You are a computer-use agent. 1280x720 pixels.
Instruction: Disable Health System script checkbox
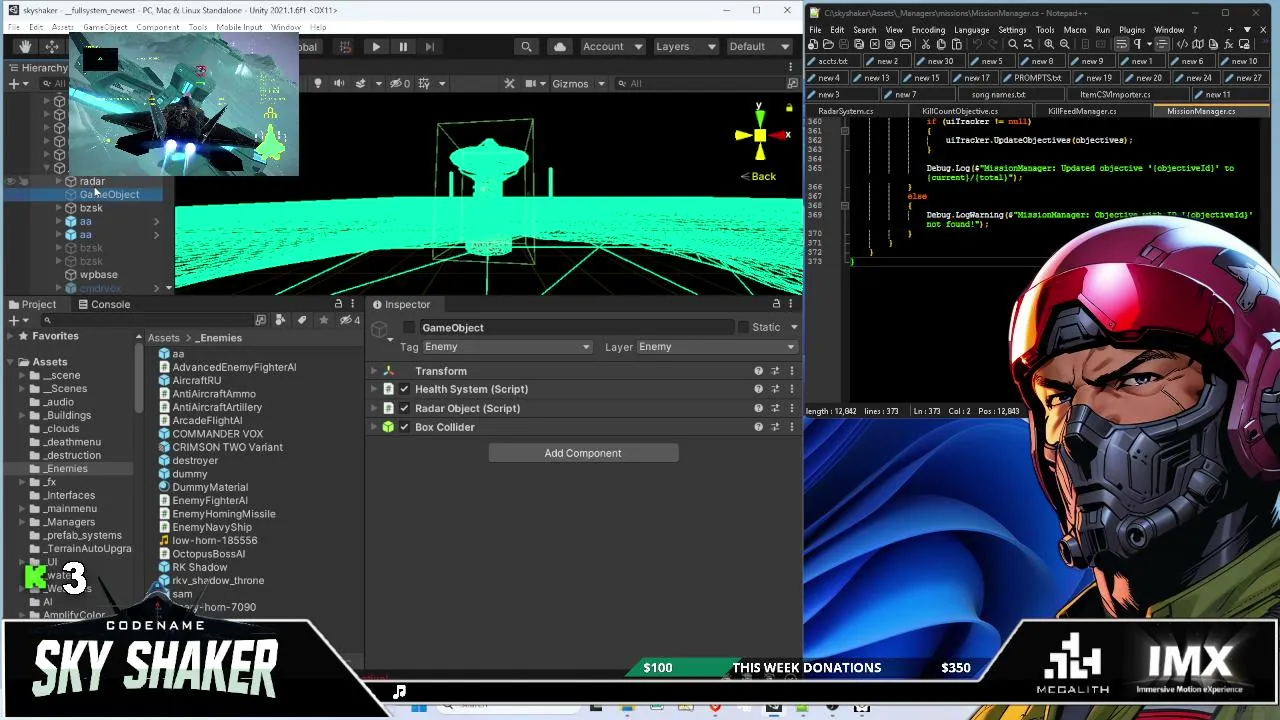(404, 389)
